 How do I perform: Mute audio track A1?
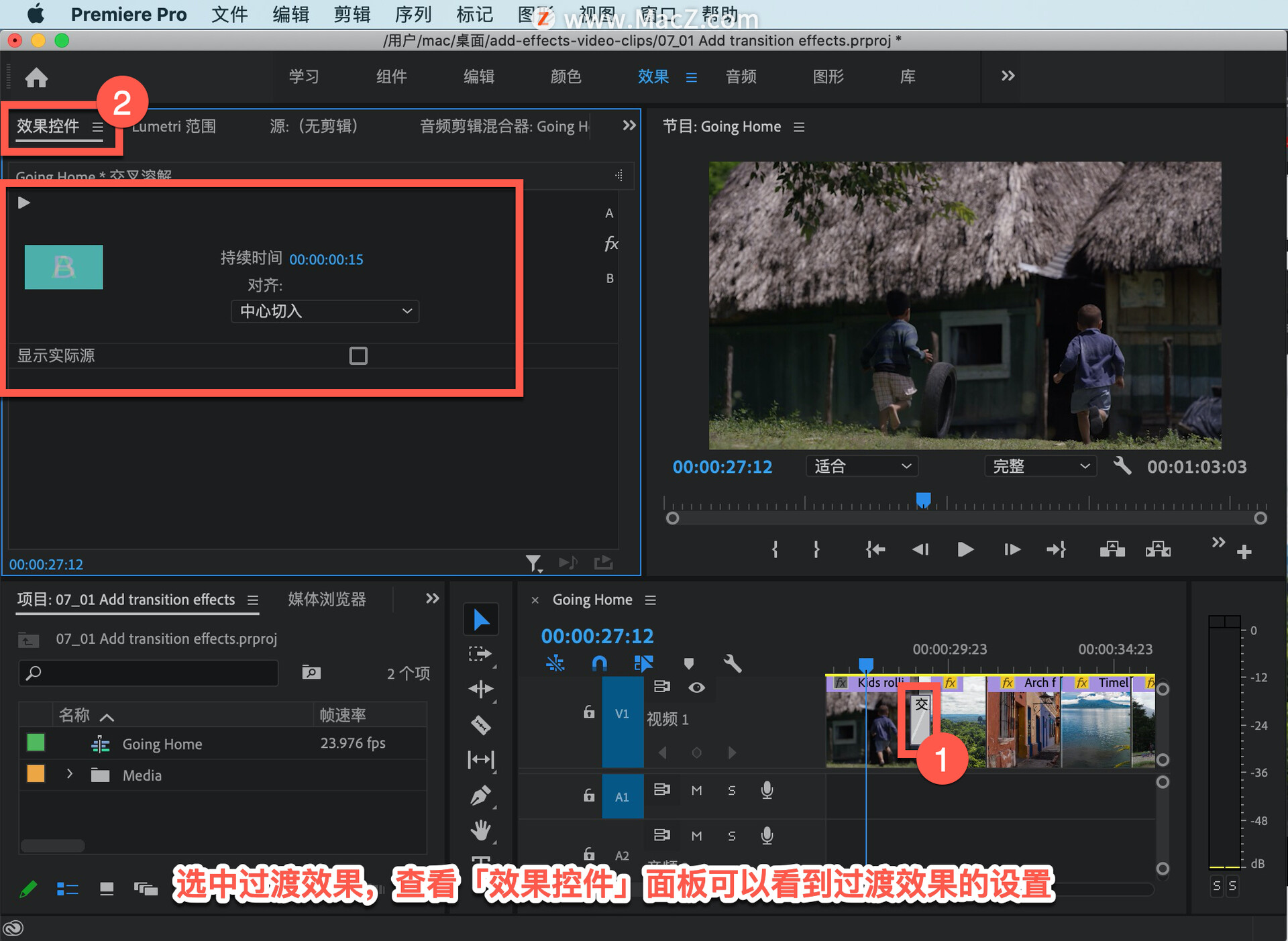tap(697, 791)
